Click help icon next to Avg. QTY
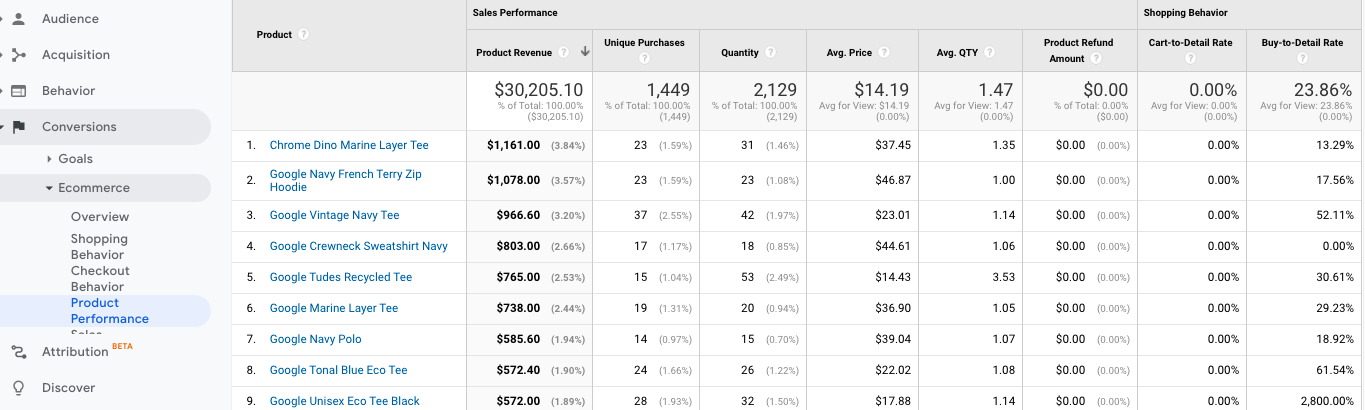Screen dimensions: 1365x410 pos(990,53)
